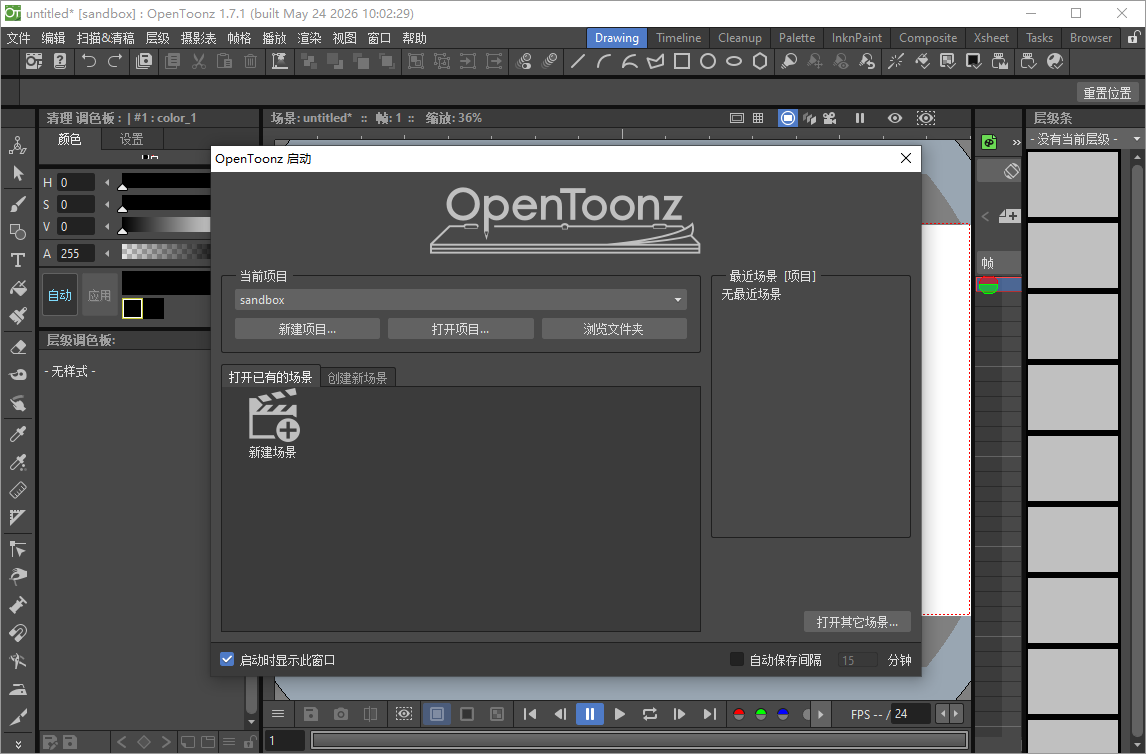This screenshot has width=1146, height=754.
Task: Click the H value decrease arrow
Action: 107,183
